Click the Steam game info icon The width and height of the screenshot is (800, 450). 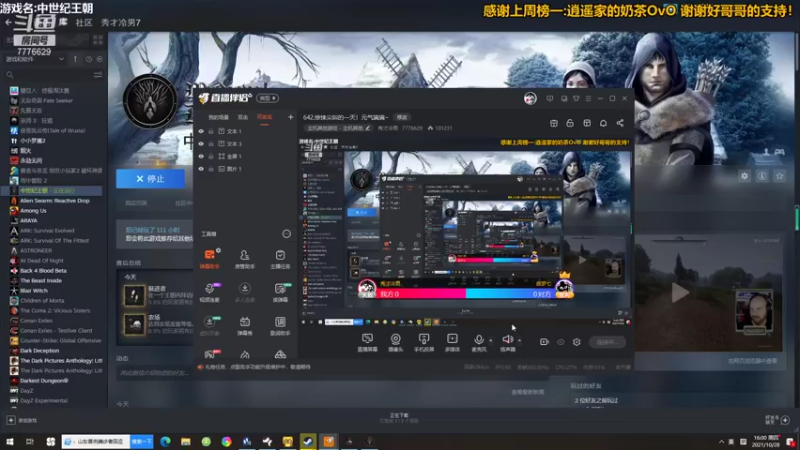[x=762, y=176]
